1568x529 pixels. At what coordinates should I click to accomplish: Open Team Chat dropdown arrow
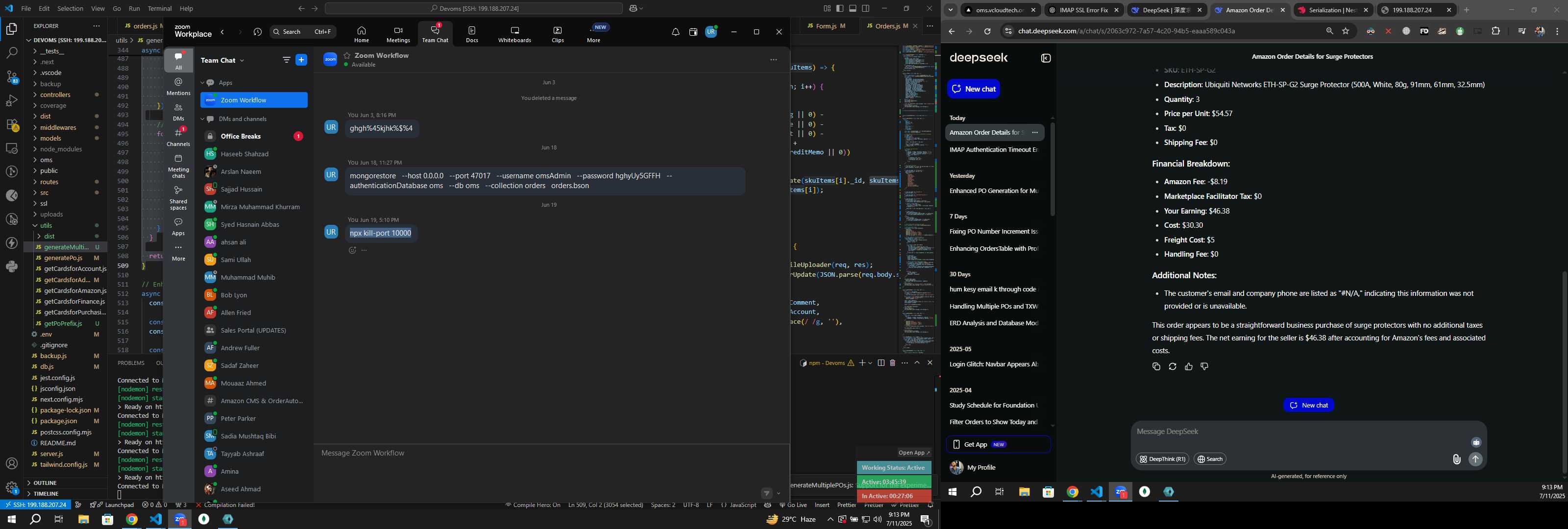click(242, 60)
